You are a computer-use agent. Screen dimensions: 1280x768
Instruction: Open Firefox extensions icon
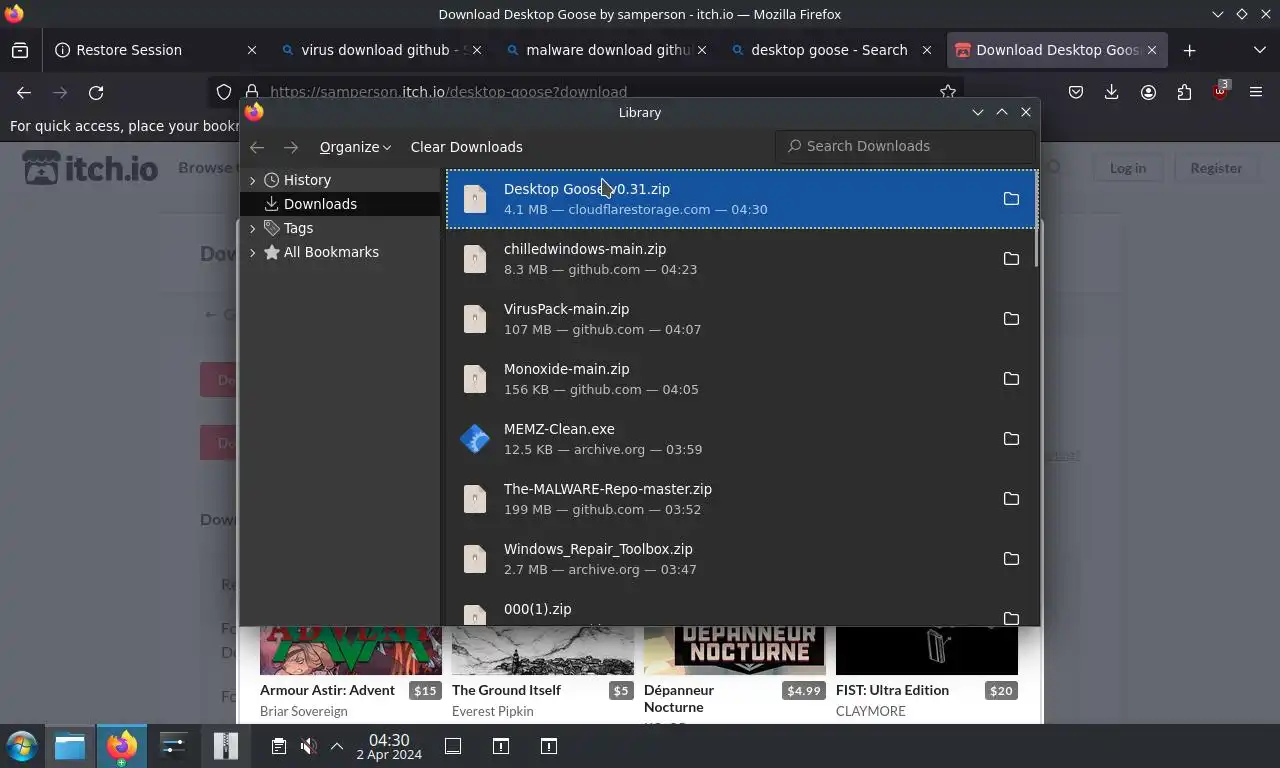pos(1184,92)
